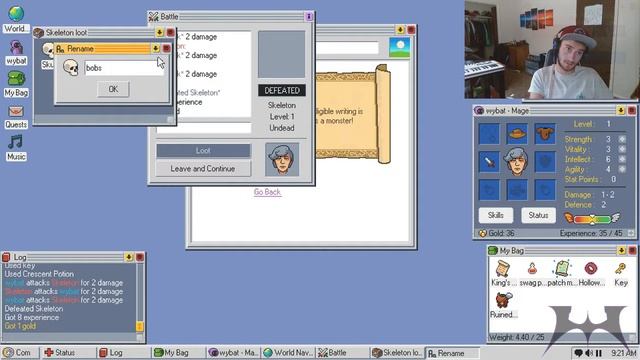
Task: Click the alignment color gauge
Action: (x=592, y=219)
